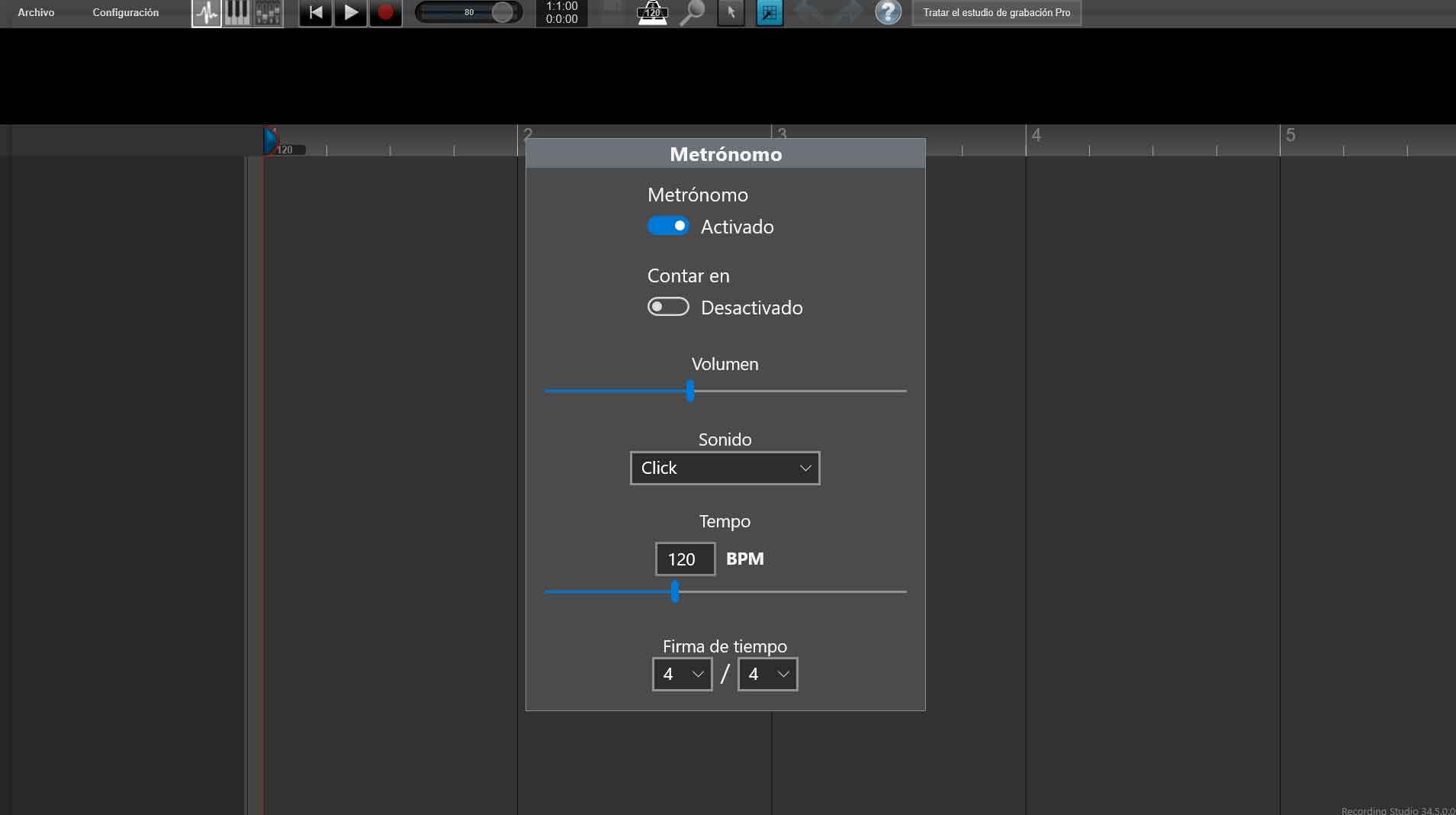Open the Configuración menu
1456x815 pixels.
tap(126, 12)
